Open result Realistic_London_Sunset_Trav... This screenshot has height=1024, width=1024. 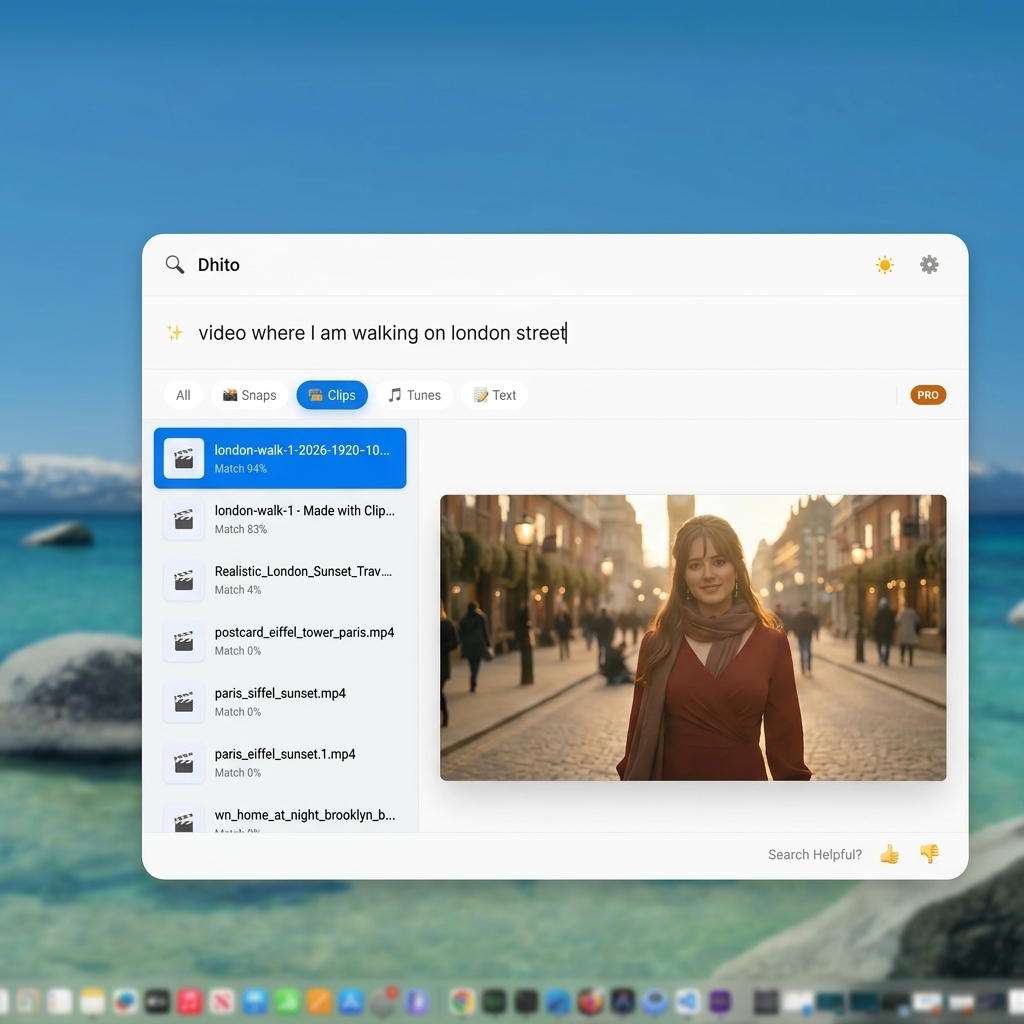click(280, 580)
